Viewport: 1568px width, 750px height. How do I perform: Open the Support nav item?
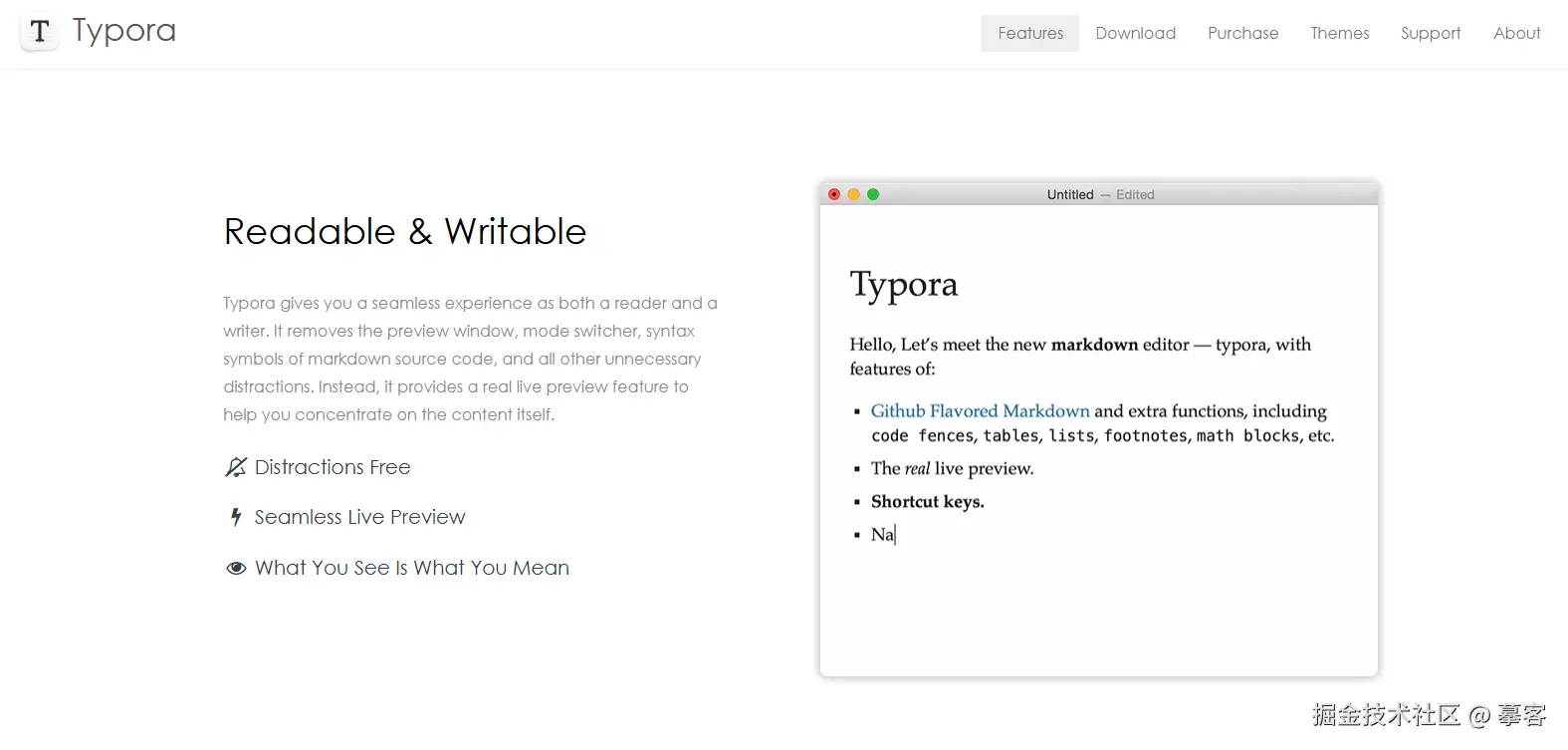coord(1431,33)
